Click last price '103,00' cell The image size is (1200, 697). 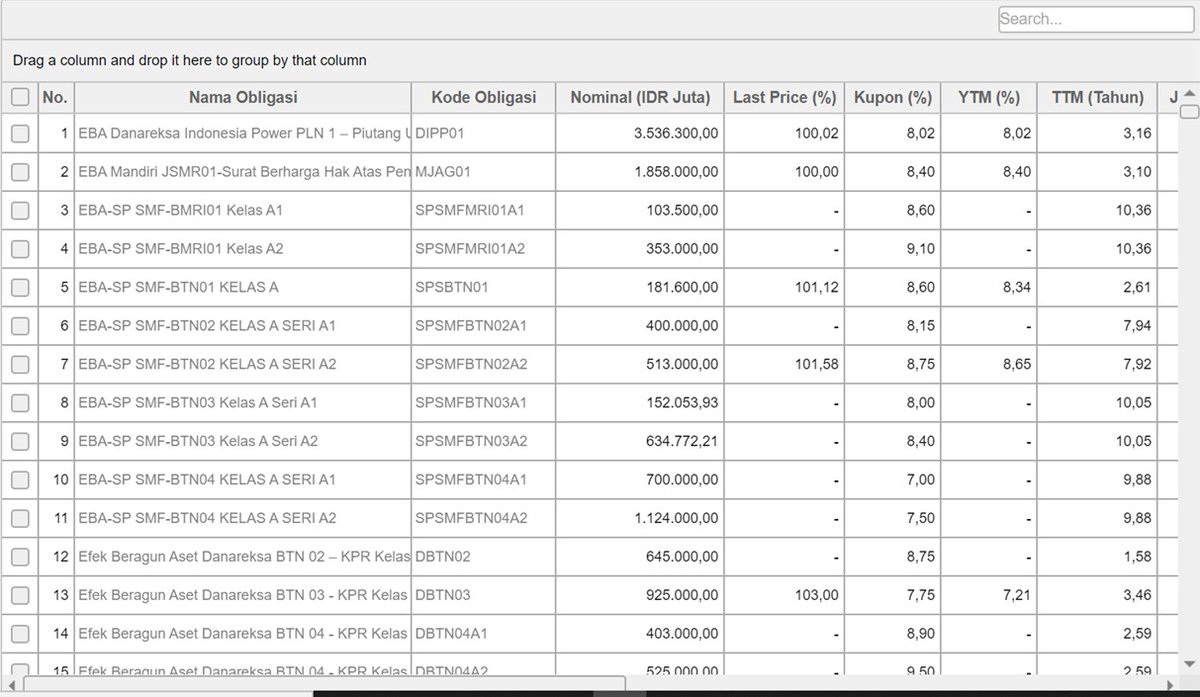click(x=785, y=595)
